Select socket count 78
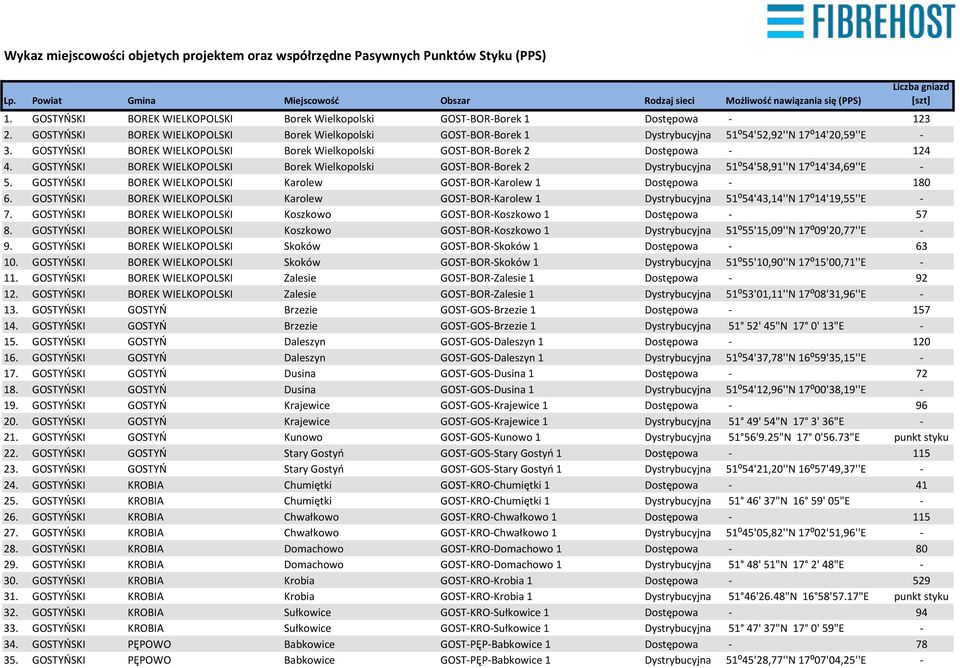The image size is (960, 668). click(x=921, y=644)
